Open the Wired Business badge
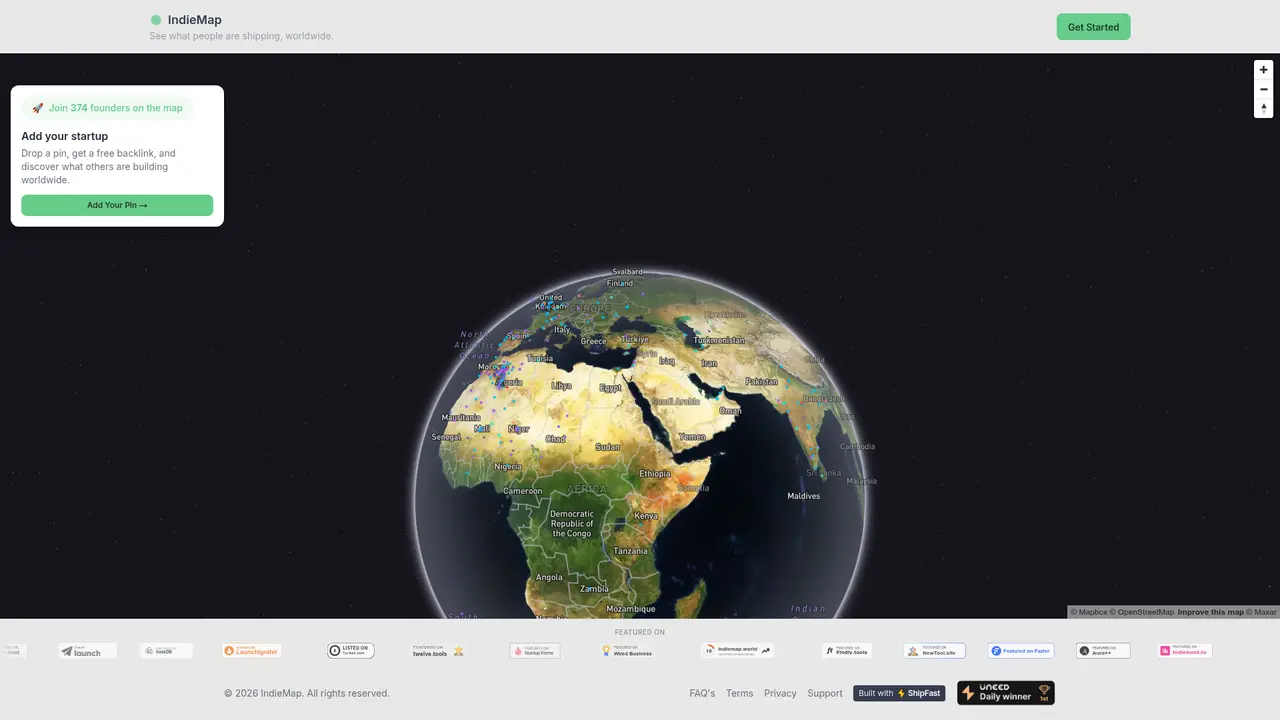 [x=628, y=651]
